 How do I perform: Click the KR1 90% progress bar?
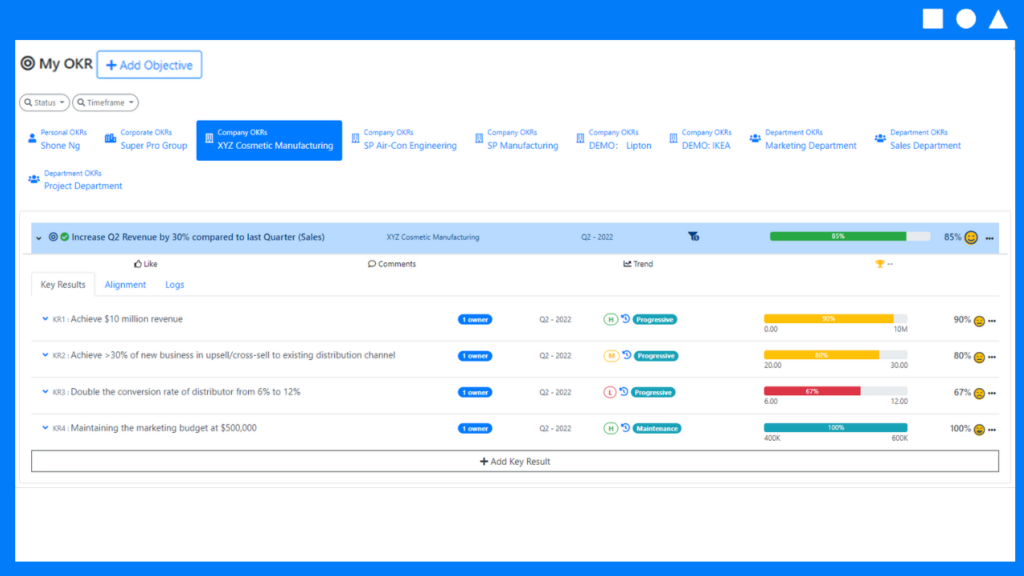(x=835, y=319)
